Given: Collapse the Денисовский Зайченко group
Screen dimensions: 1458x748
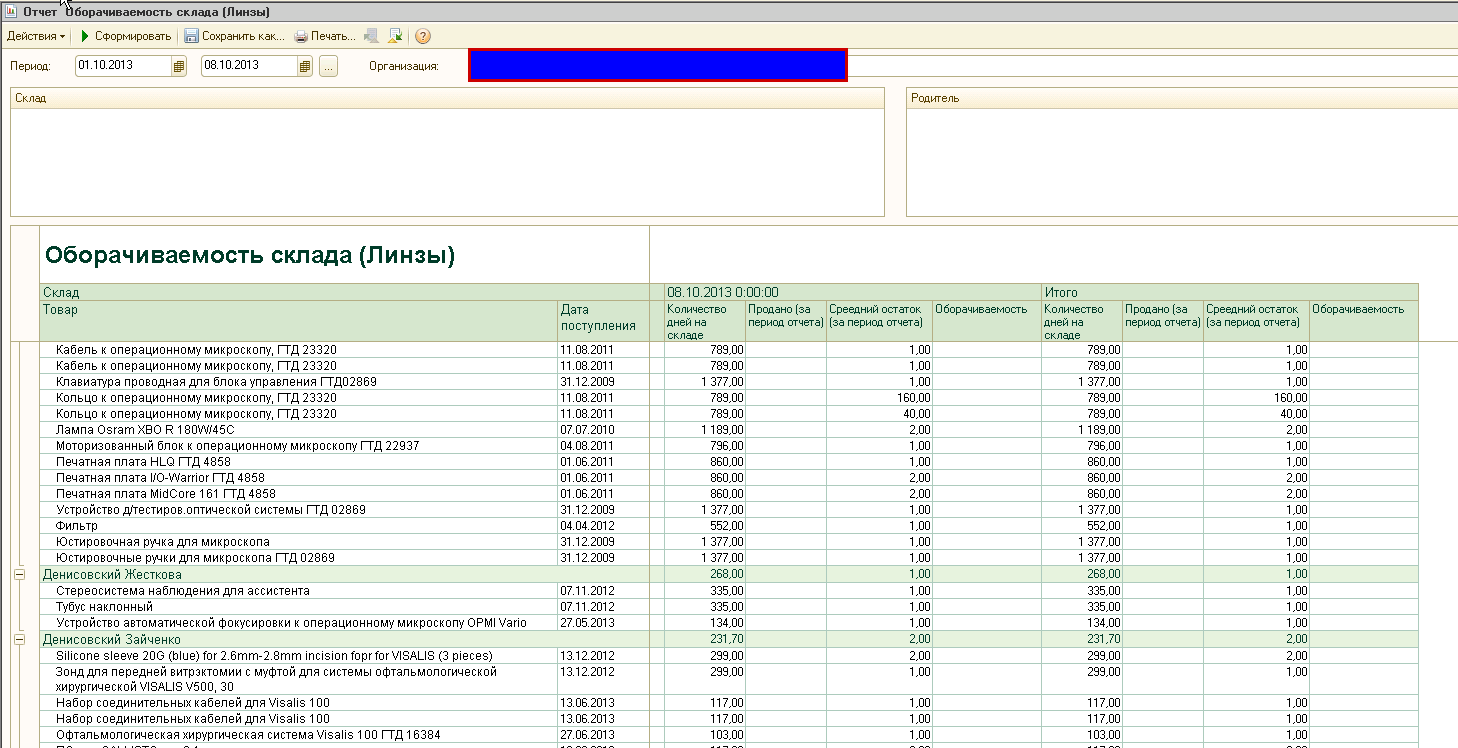Looking at the screenshot, I should tap(19, 639).
